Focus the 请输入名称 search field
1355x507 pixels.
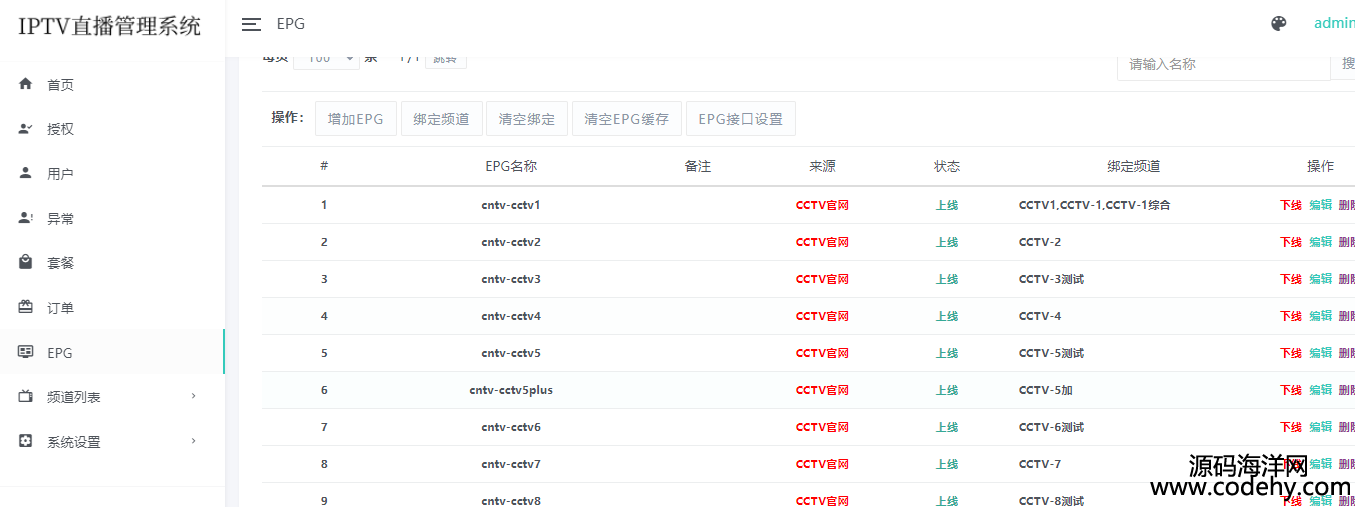click(x=1222, y=64)
